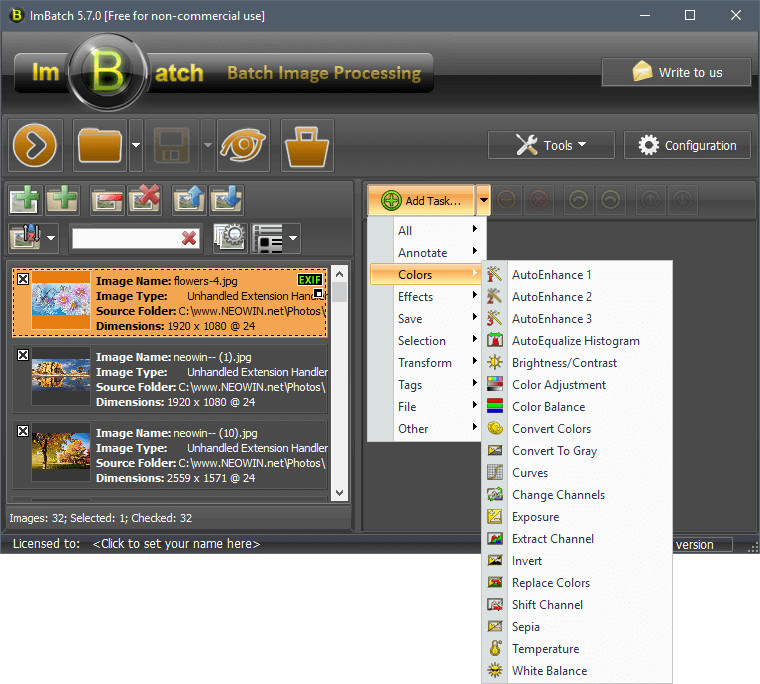
Task: Choose Exposure from the Colors submenu
Action: [x=578, y=516]
